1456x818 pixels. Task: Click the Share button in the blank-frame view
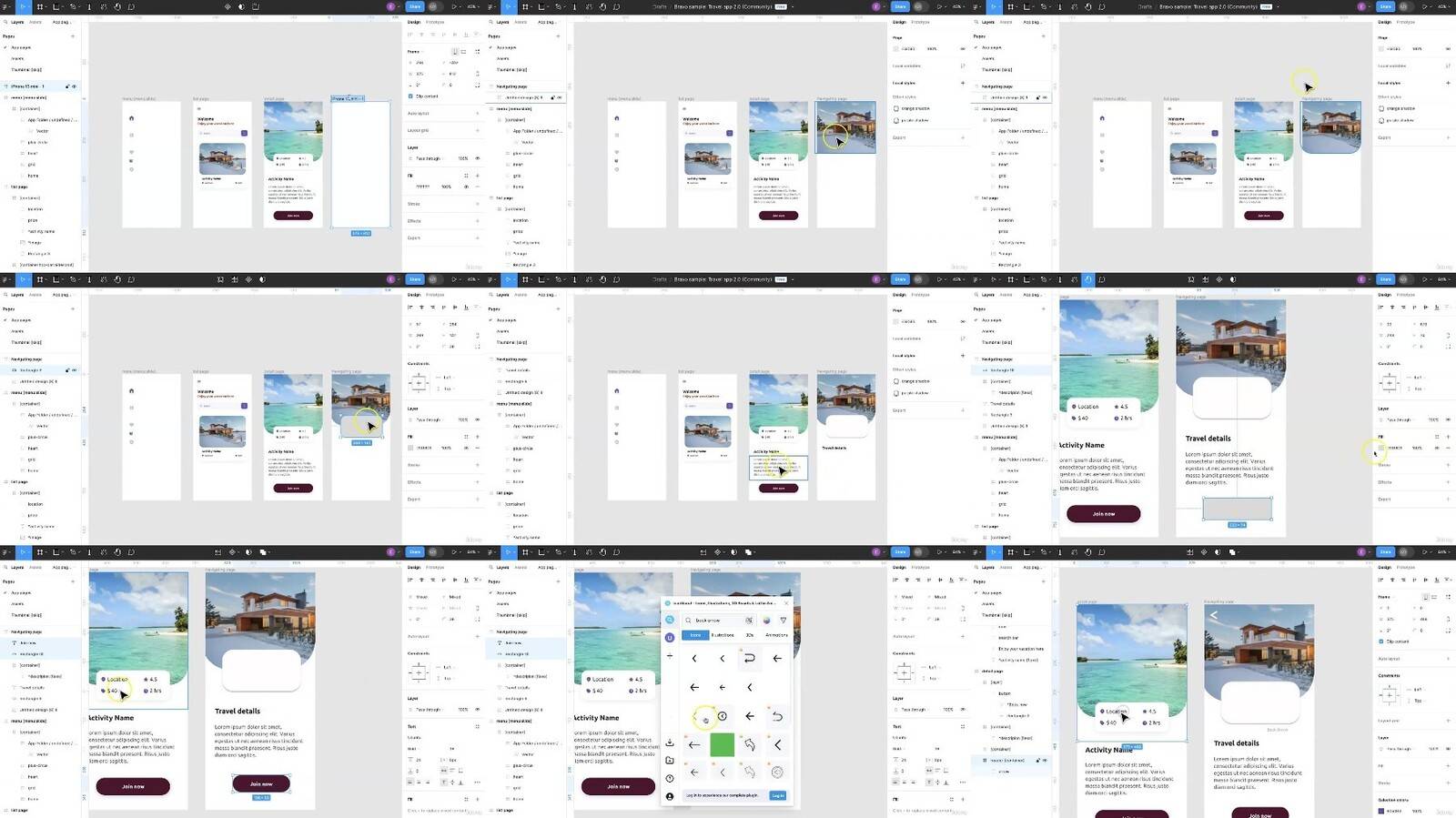[414, 6]
